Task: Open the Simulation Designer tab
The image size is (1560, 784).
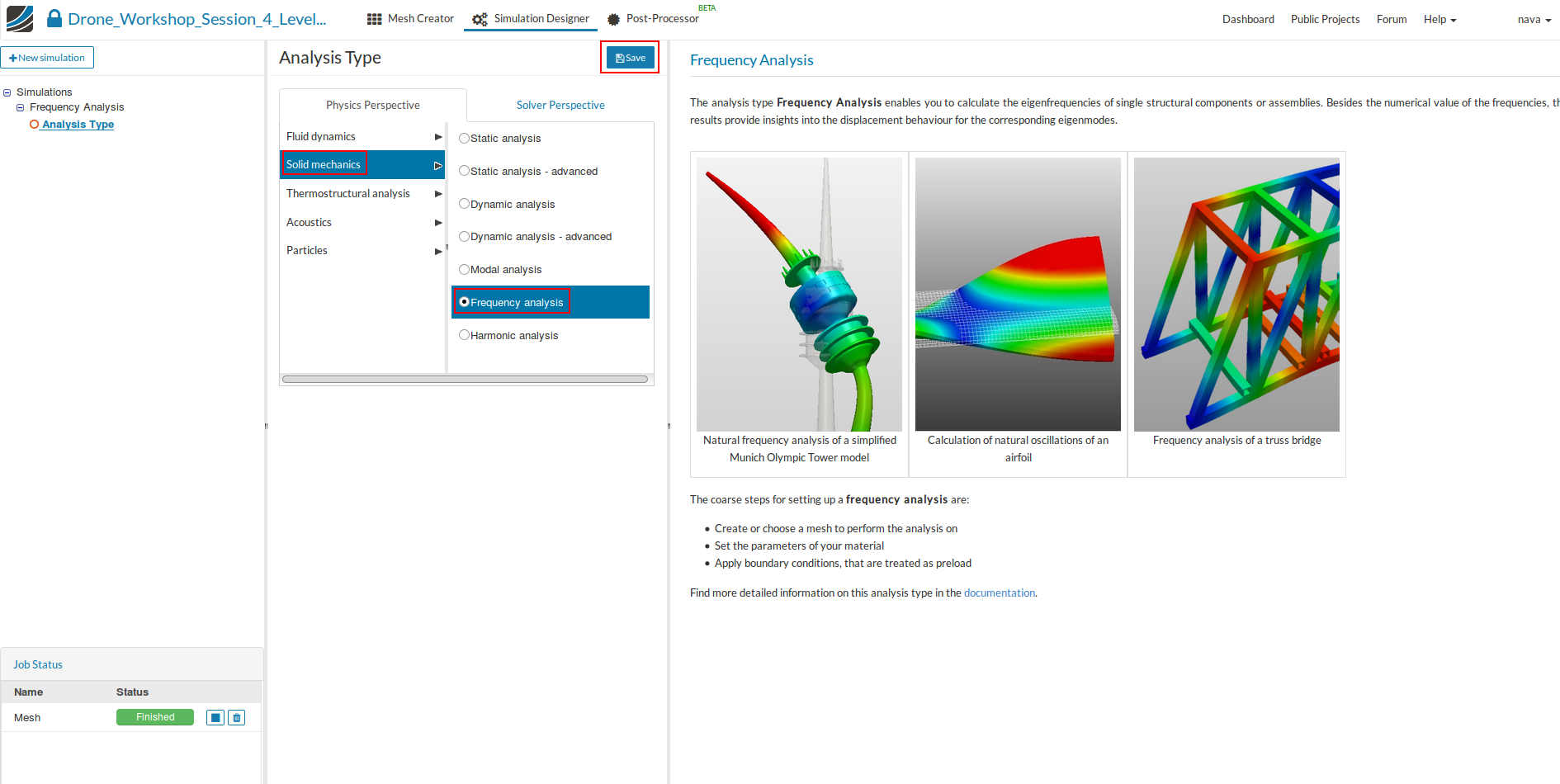Action: click(531, 18)
